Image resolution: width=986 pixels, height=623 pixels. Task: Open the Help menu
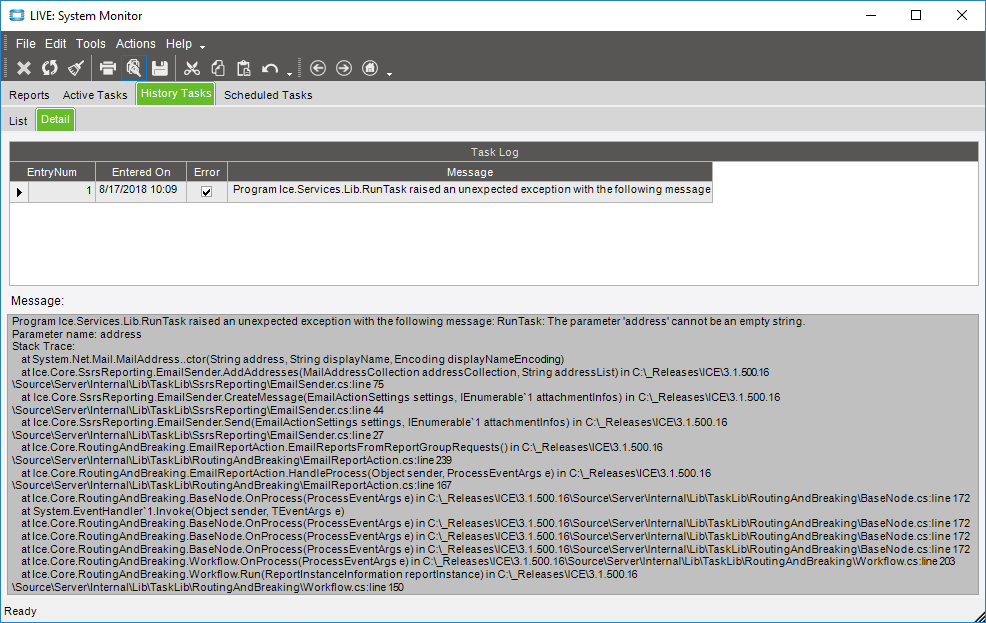tap(179, 44)
